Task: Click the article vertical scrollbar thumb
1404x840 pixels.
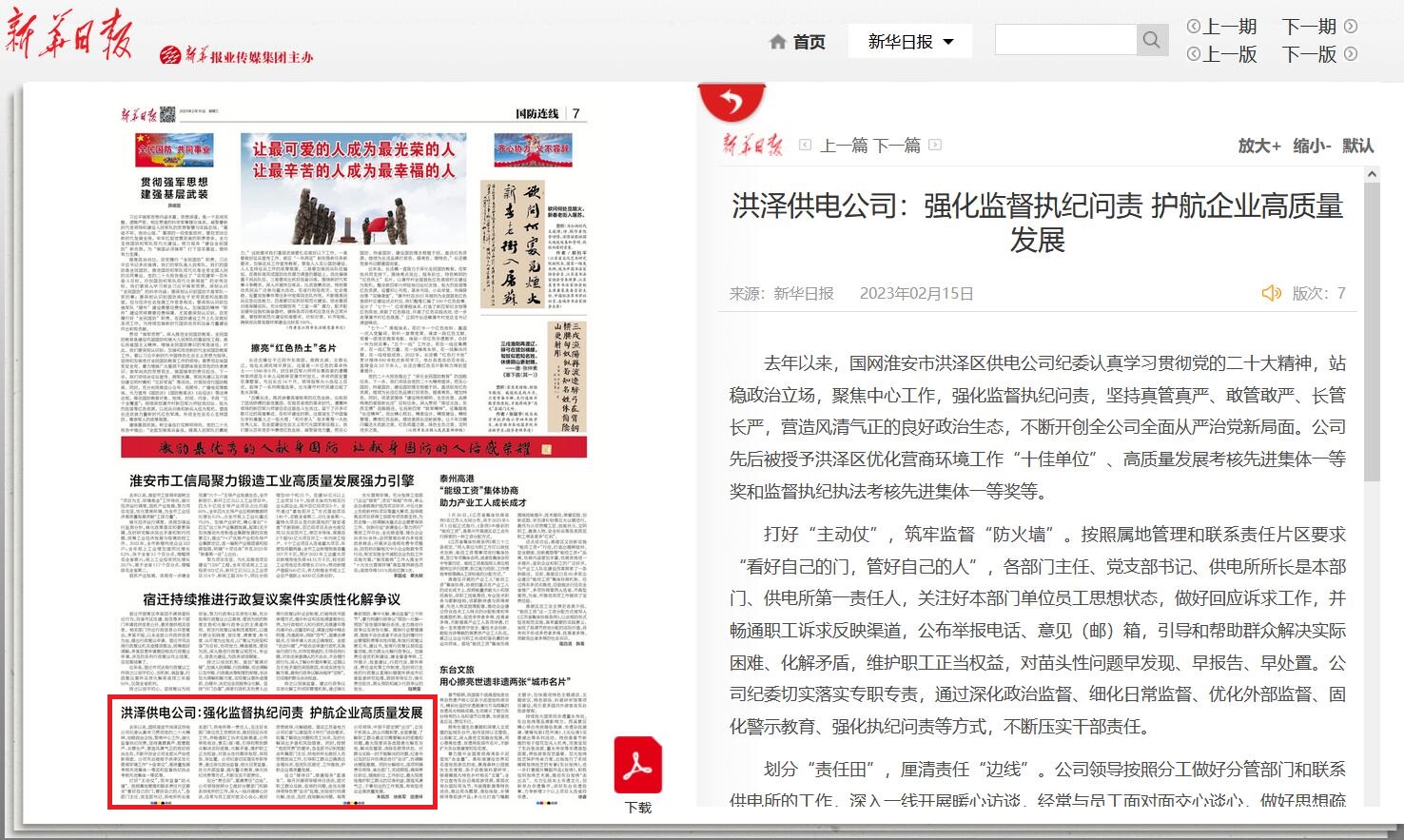Action: [x=1372, y=331]
